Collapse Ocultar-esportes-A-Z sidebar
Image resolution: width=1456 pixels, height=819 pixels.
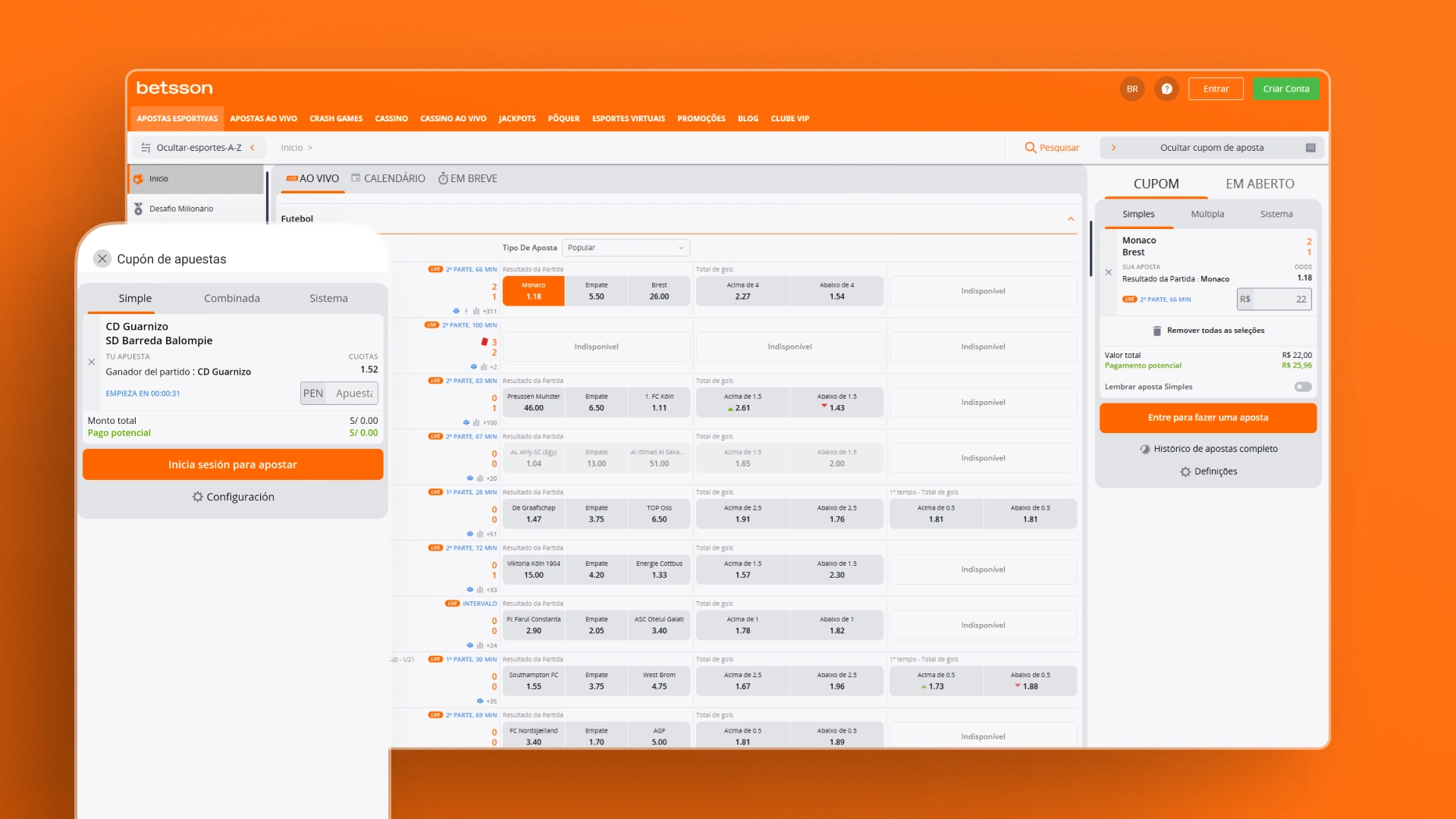[x=253, y=148]
